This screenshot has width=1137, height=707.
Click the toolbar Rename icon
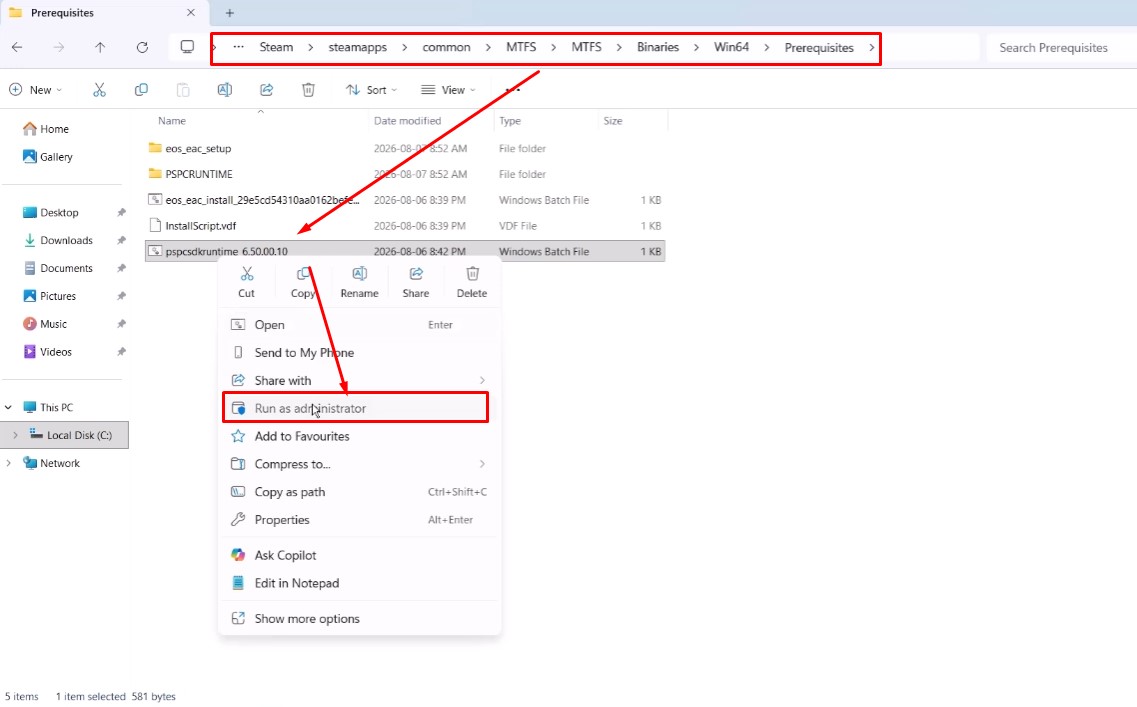coord(225,90)
